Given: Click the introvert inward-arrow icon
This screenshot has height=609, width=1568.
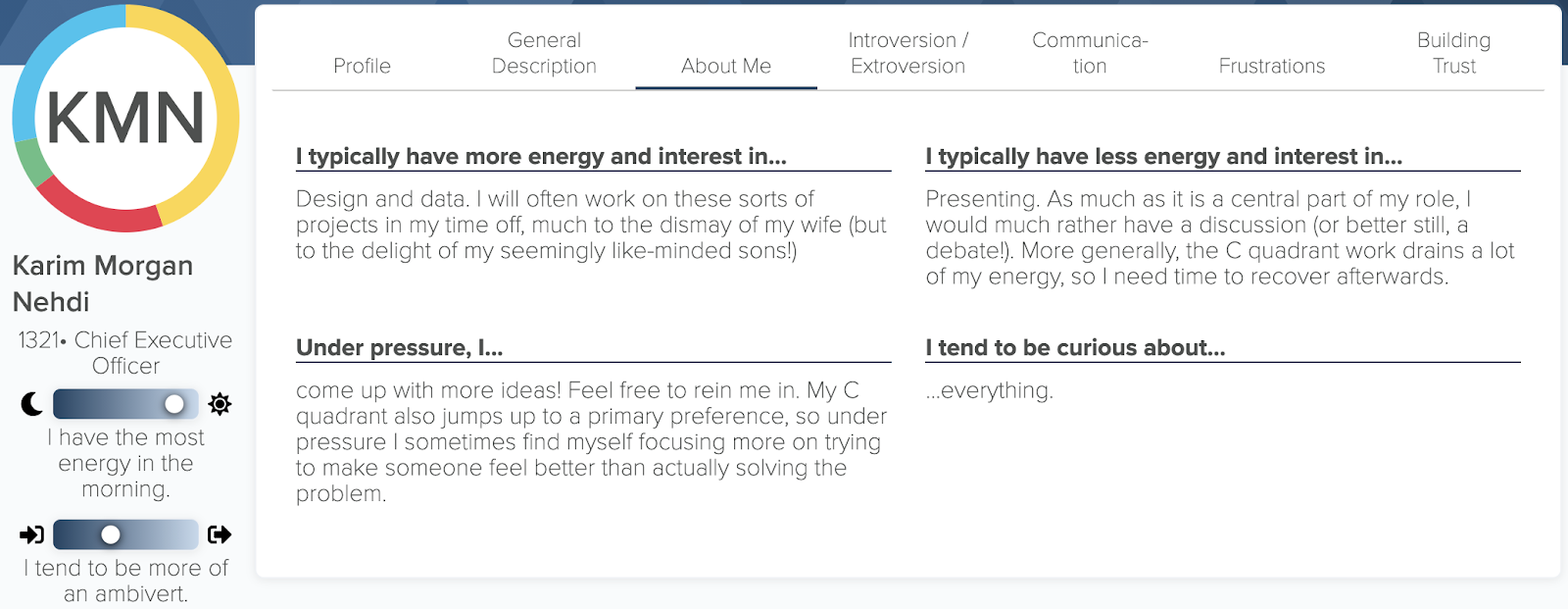Looking at the screenshot, I should [31, 534].
